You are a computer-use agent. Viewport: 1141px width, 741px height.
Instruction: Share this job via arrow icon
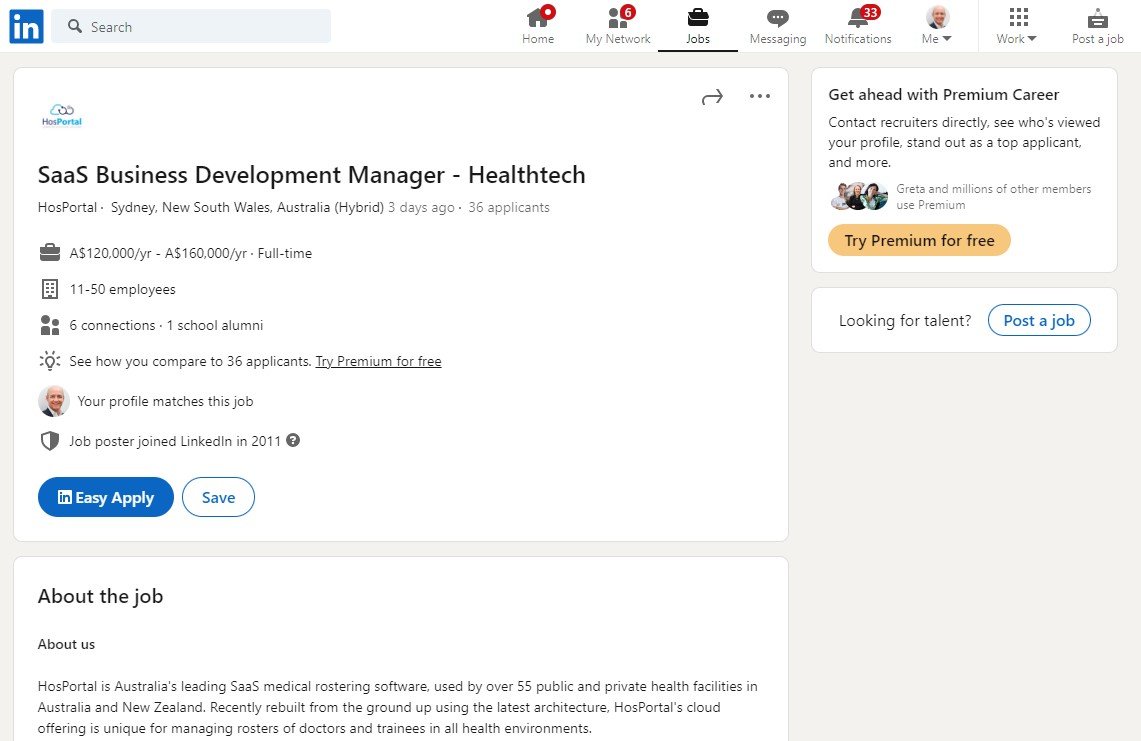[712, 97]
